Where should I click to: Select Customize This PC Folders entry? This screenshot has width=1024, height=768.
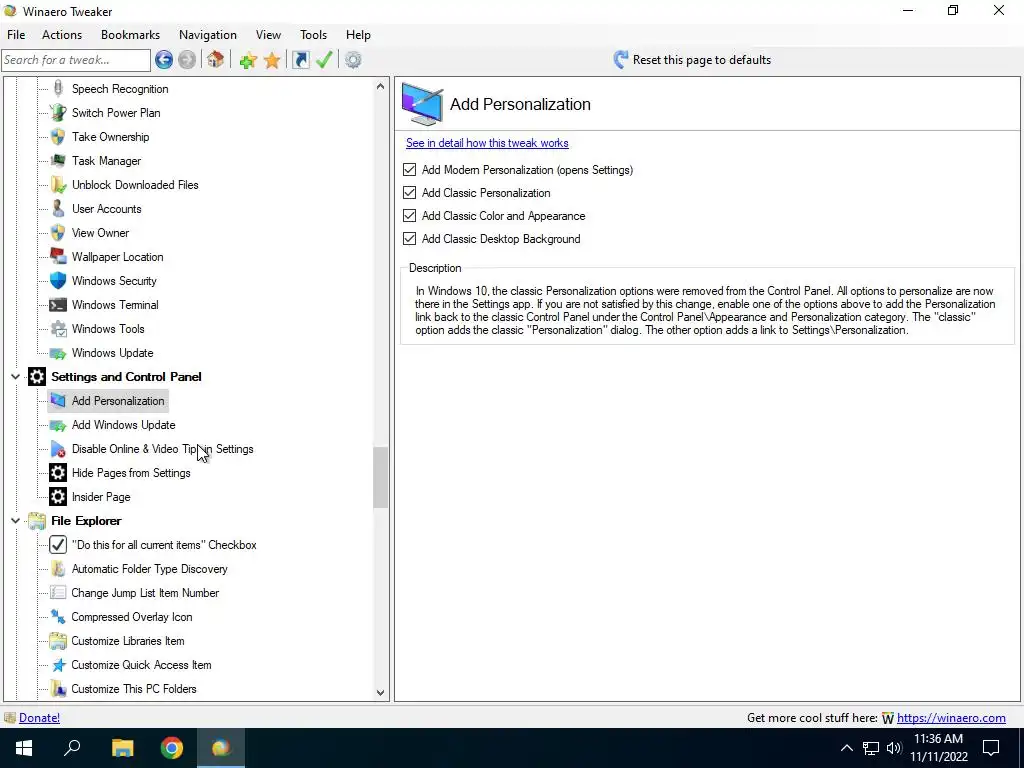[134, 689]
